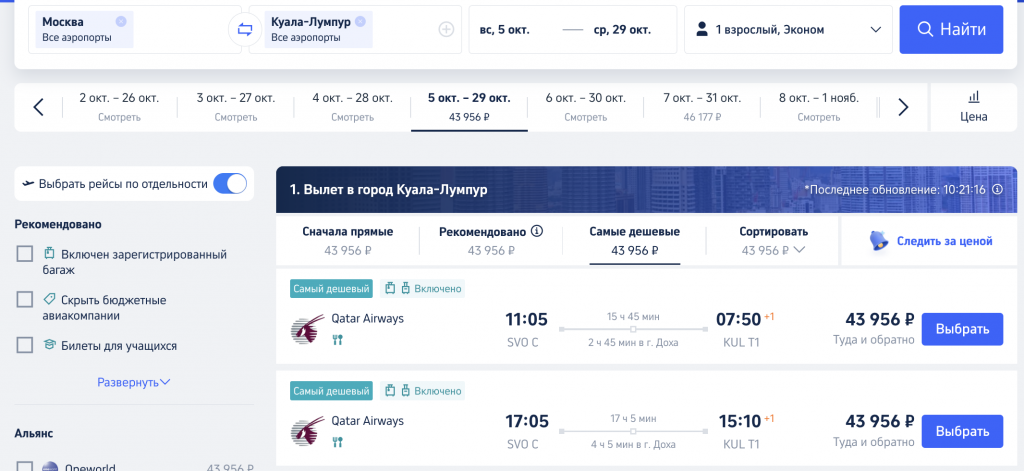The image size is (1024, 471).
Task: Swap origin and destination cities icon
Action: (245, 29)
